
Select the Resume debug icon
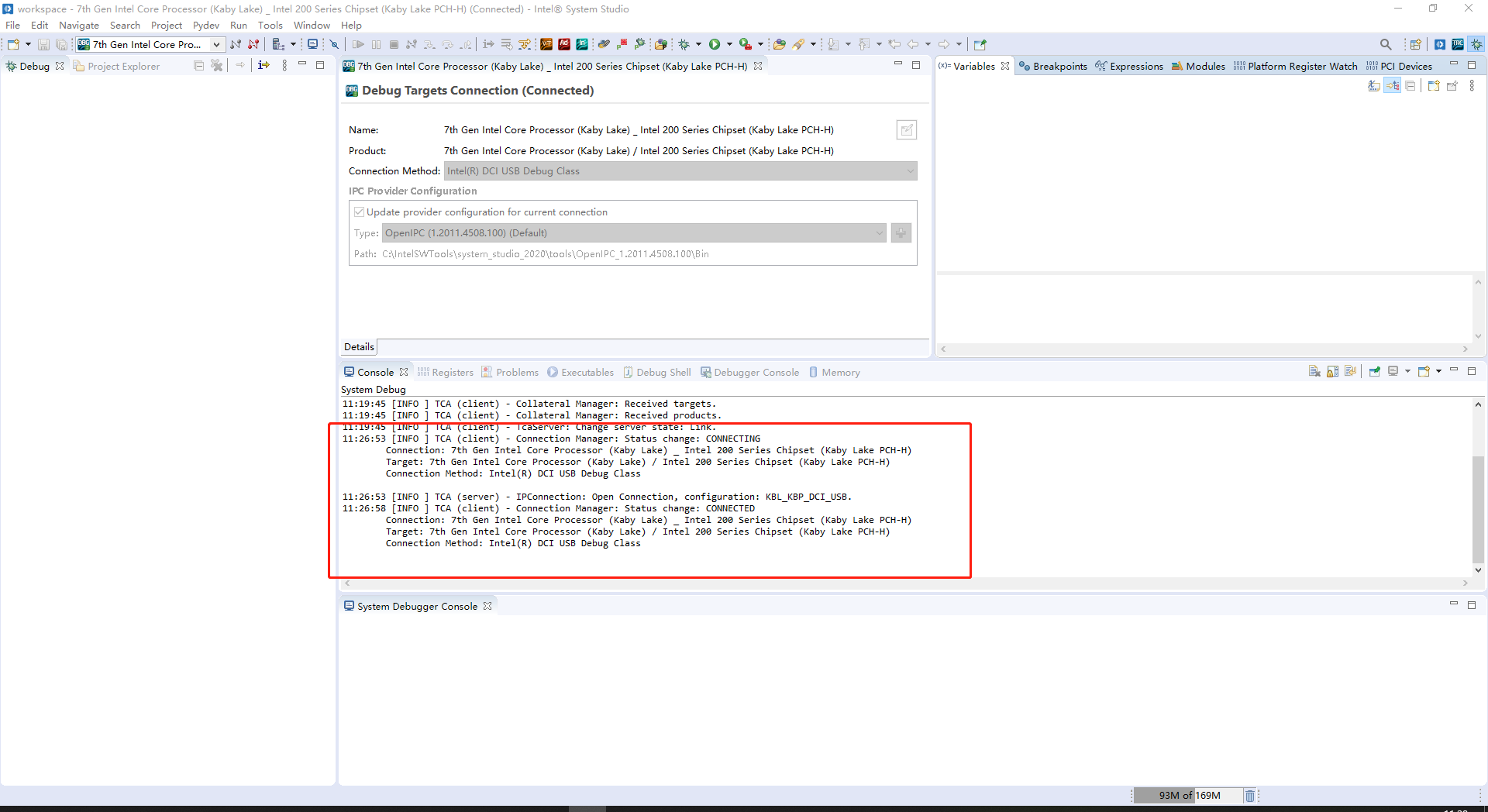point(358,44)
